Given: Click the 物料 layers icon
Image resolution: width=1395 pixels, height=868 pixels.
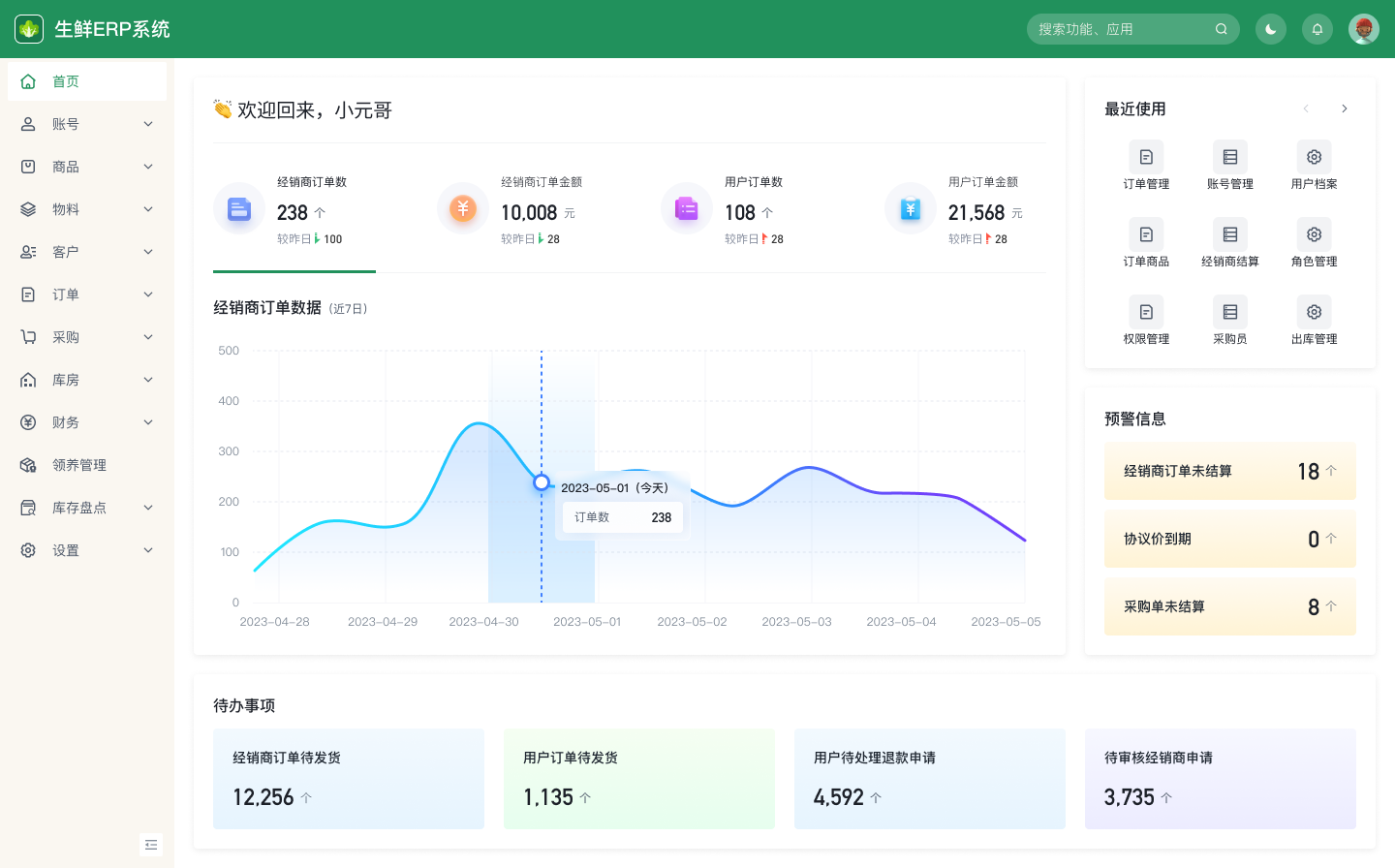Looking at the screenshot, I should (28, 209).
